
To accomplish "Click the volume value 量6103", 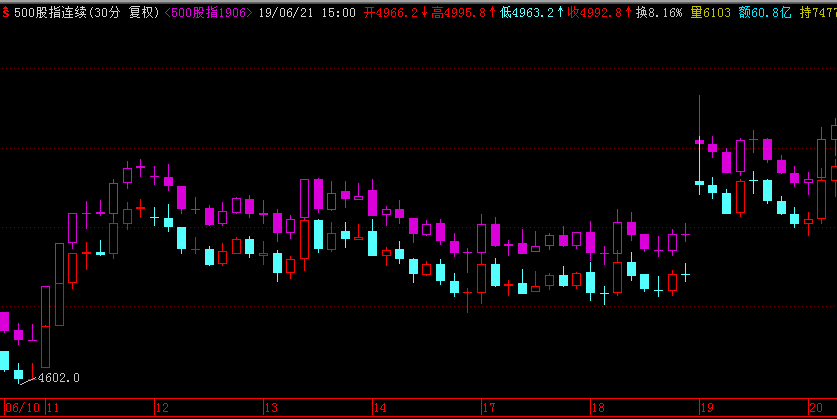I will 710,13.
